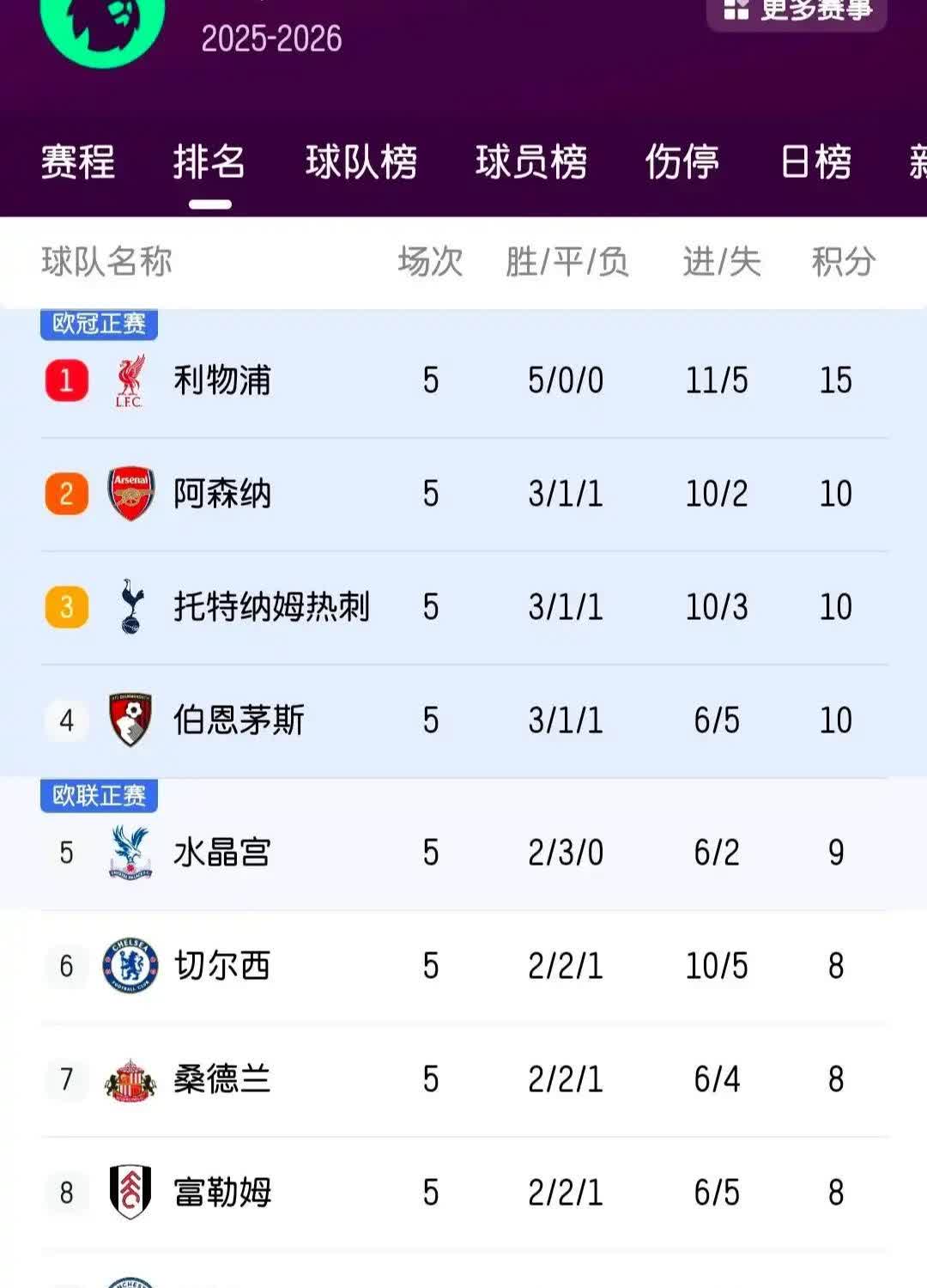
Task: Tap the Chelsea club crest
Action: click(x=130, y=965)
